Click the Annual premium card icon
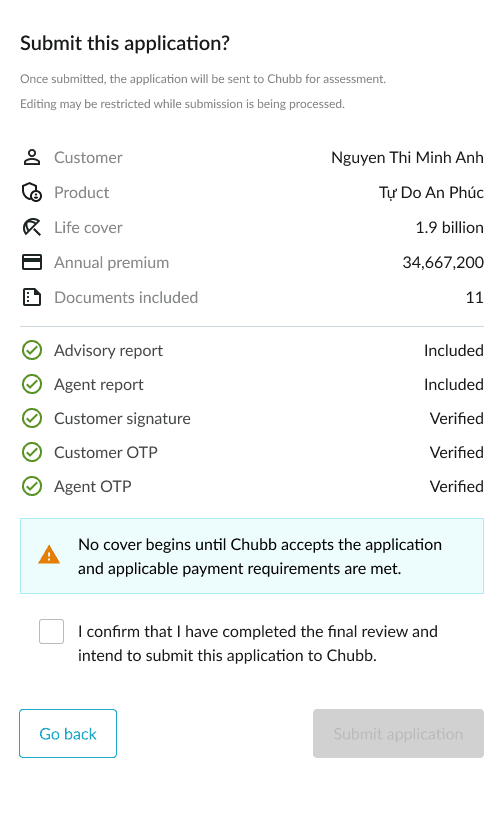Screen dimensions: 504x814 pos(32,262)
